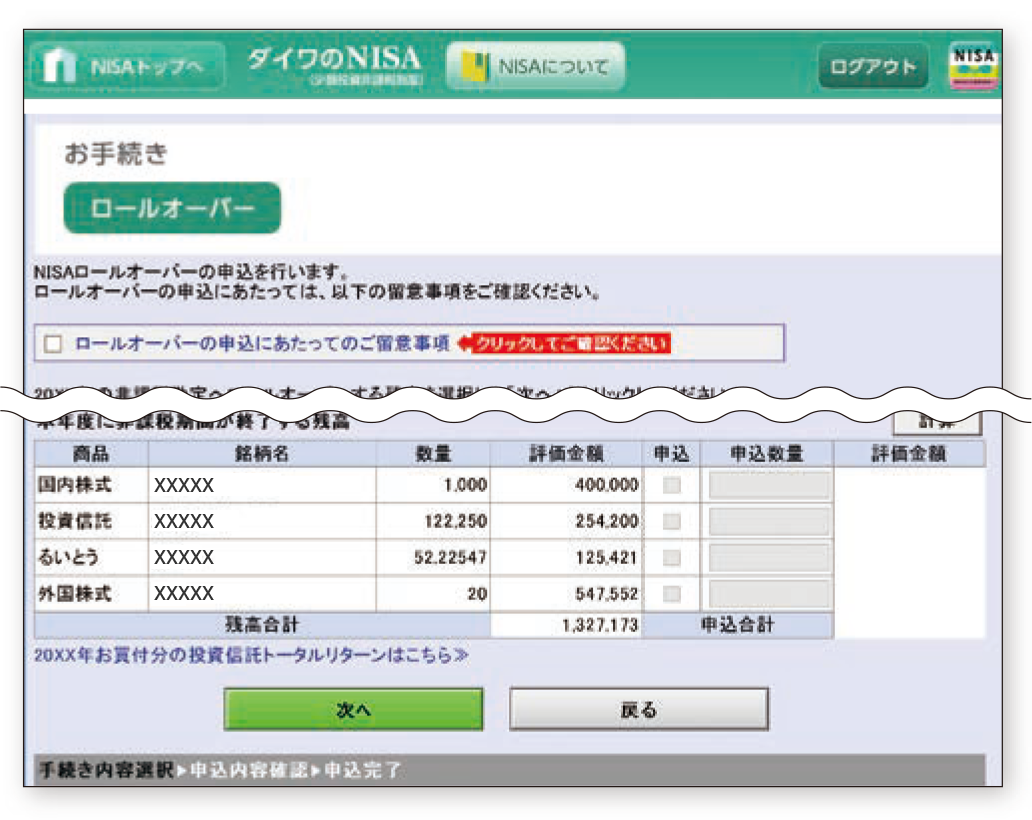
Task: Click the 52.22547 quantity cell
Action: (433, 558)
